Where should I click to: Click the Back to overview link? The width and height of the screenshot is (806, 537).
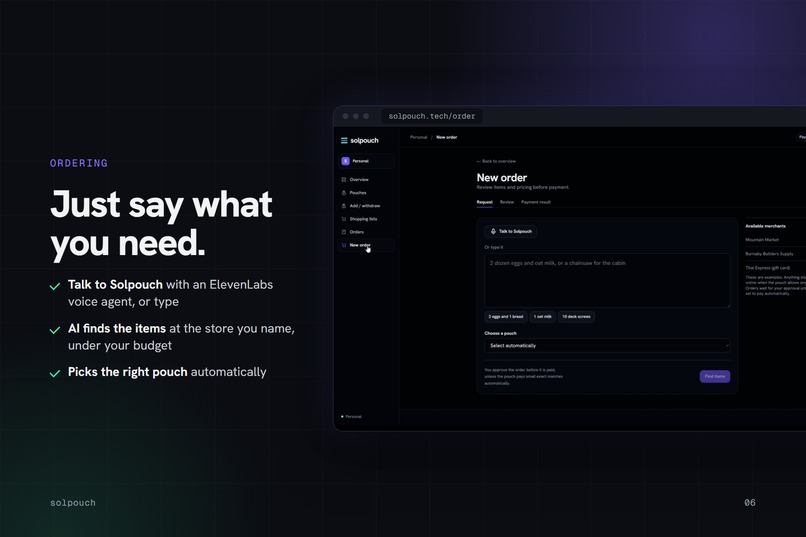click(496, 161)
